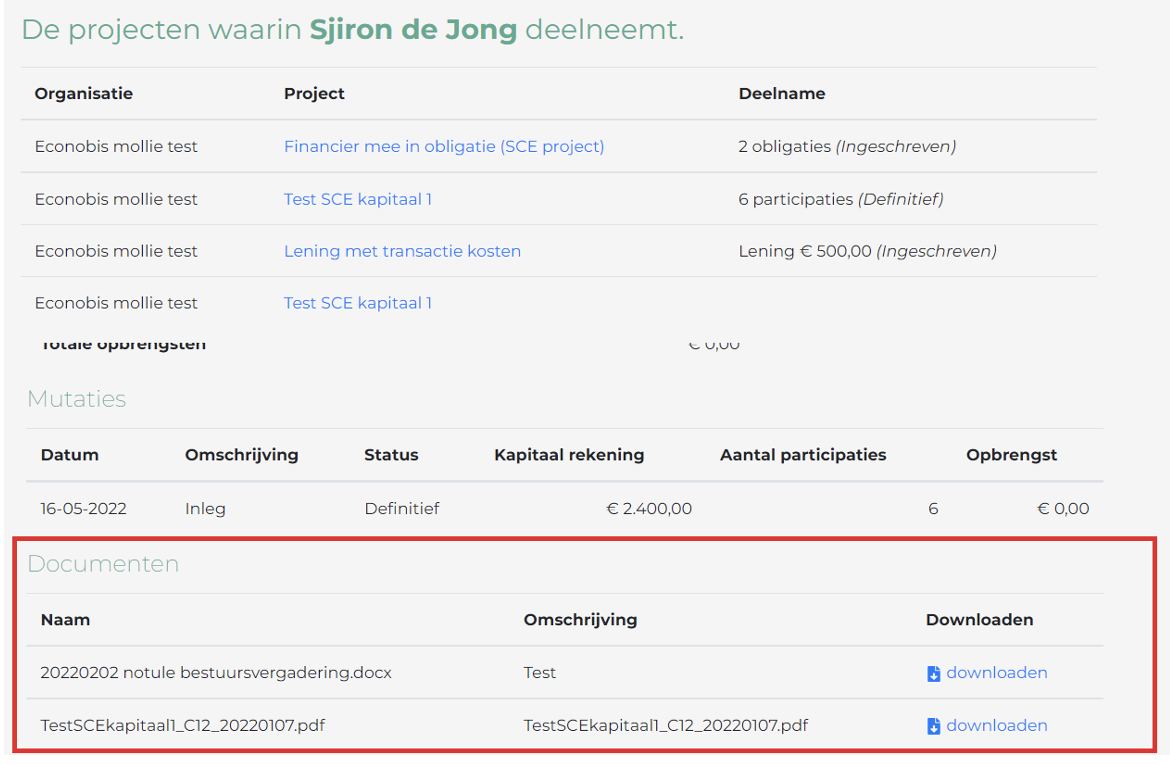The height and width of the screenshot is (764, 1170).
Task: Click the Organisatie column header
Action: (x=84, y=94)
